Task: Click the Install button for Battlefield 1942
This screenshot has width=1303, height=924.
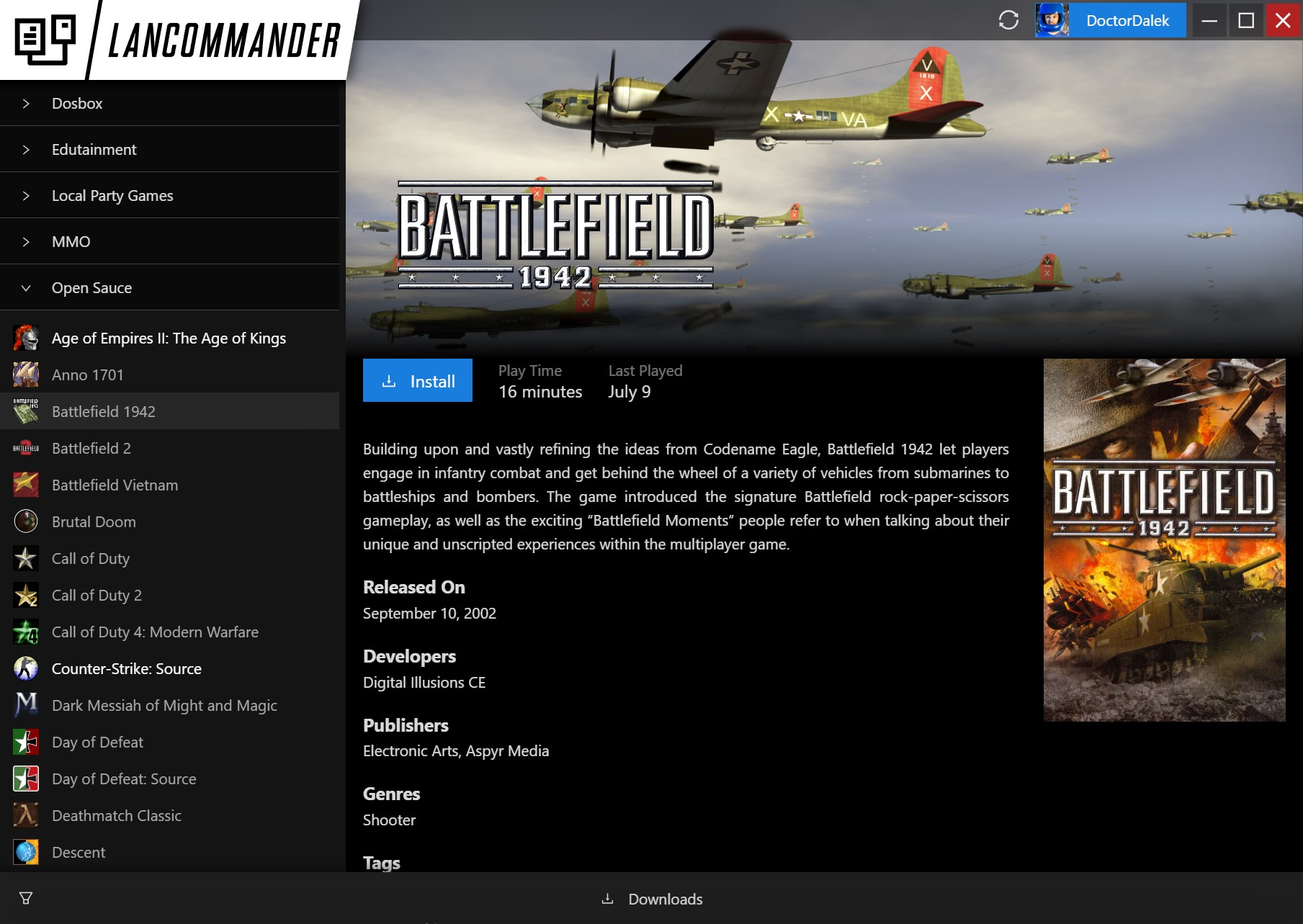Action: click(418, 380)
